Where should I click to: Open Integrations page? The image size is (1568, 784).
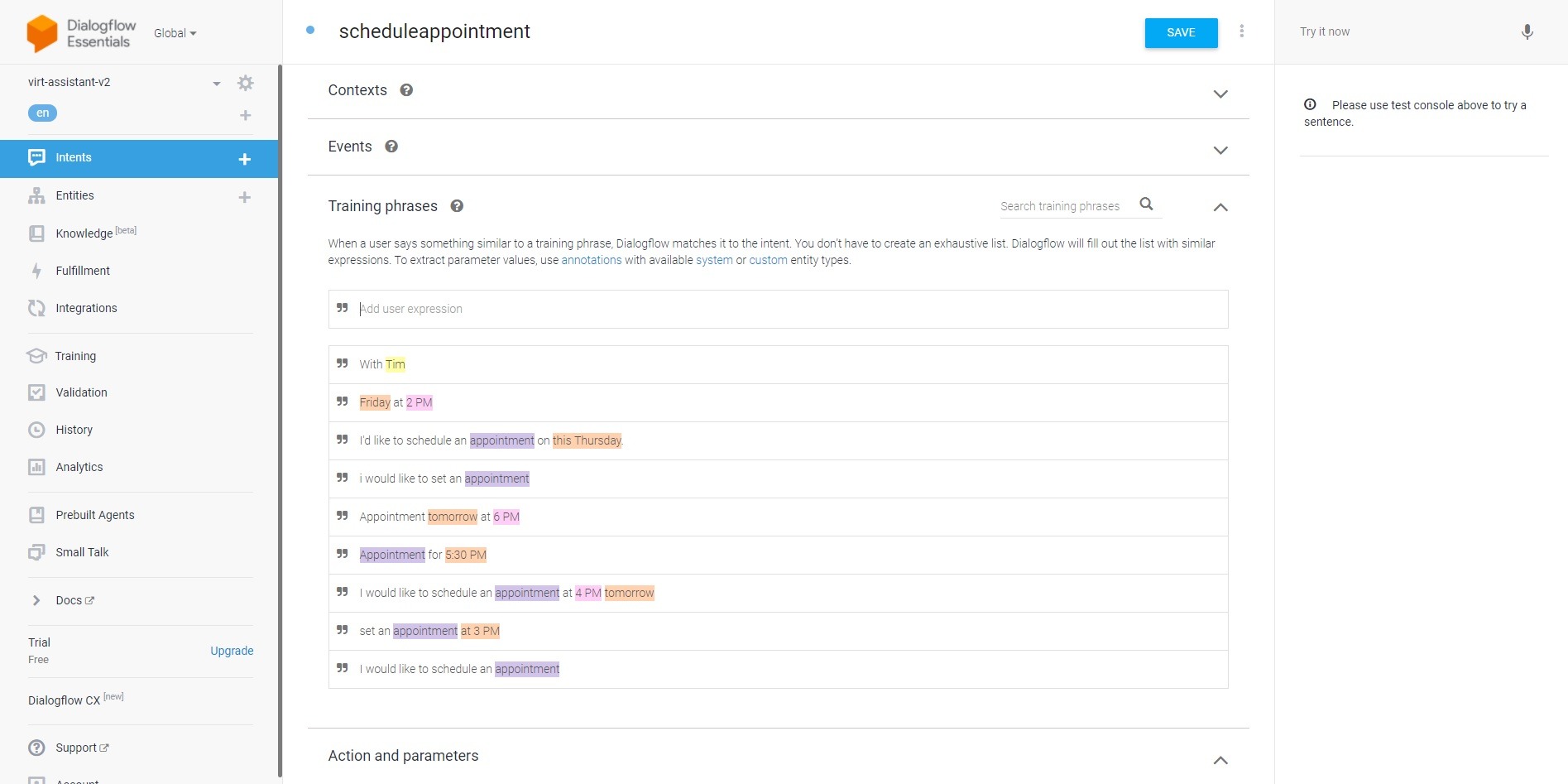[86, 308]
